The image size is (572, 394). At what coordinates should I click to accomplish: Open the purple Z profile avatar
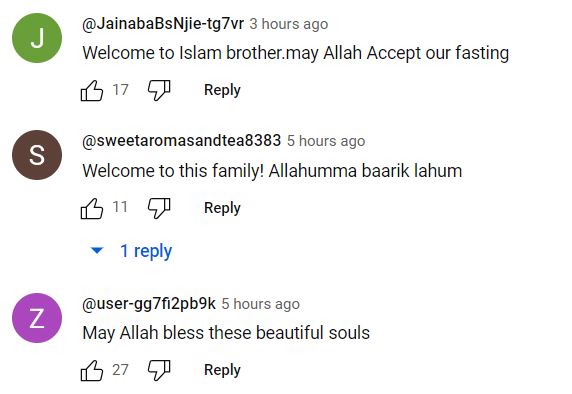click(x=37, y=318)
